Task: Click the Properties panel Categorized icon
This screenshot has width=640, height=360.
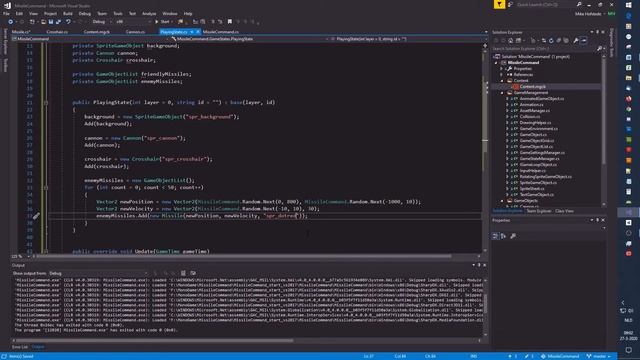Action: click(495, 236)
